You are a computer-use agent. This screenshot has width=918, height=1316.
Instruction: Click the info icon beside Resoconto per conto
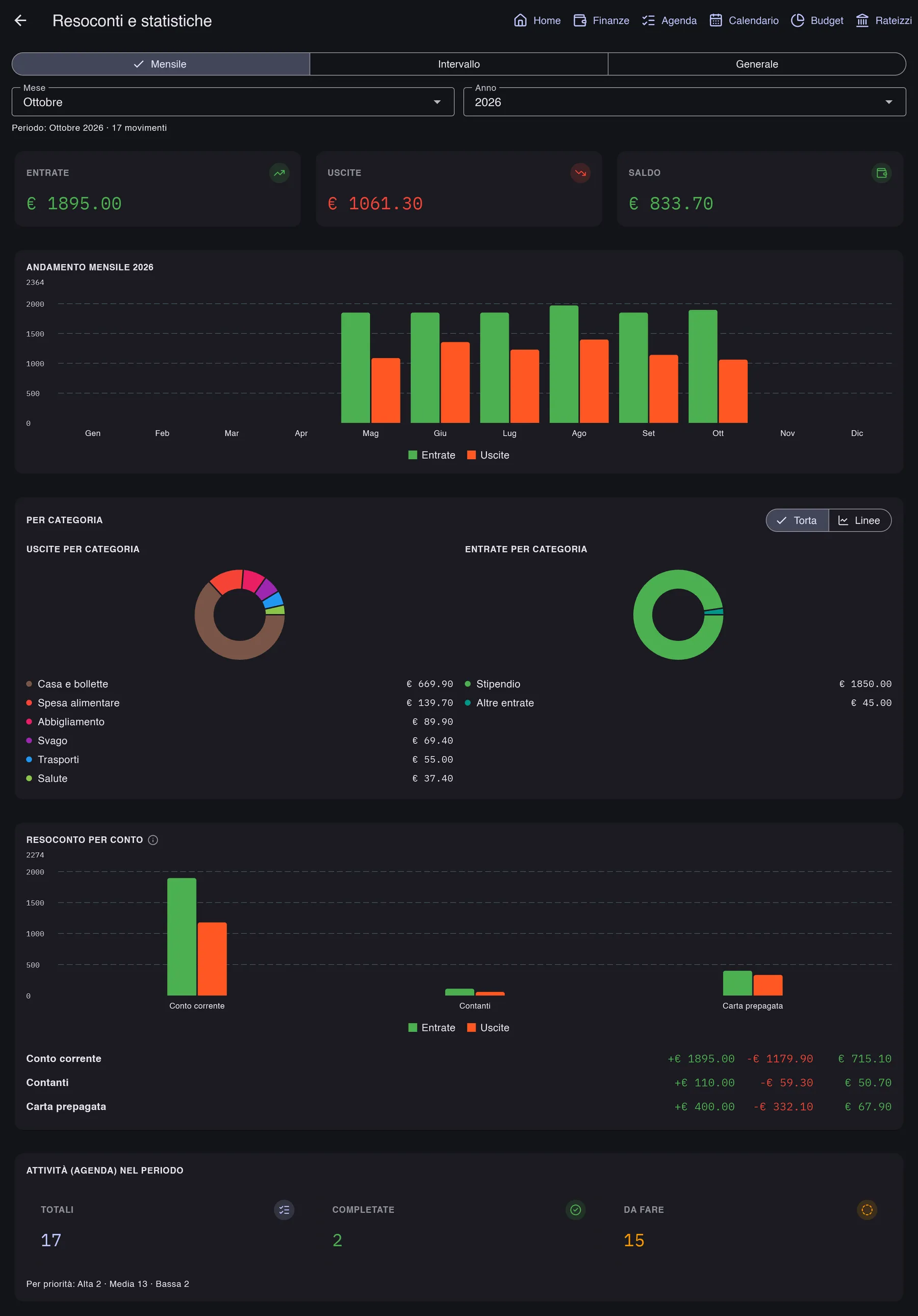pos(153,840)
